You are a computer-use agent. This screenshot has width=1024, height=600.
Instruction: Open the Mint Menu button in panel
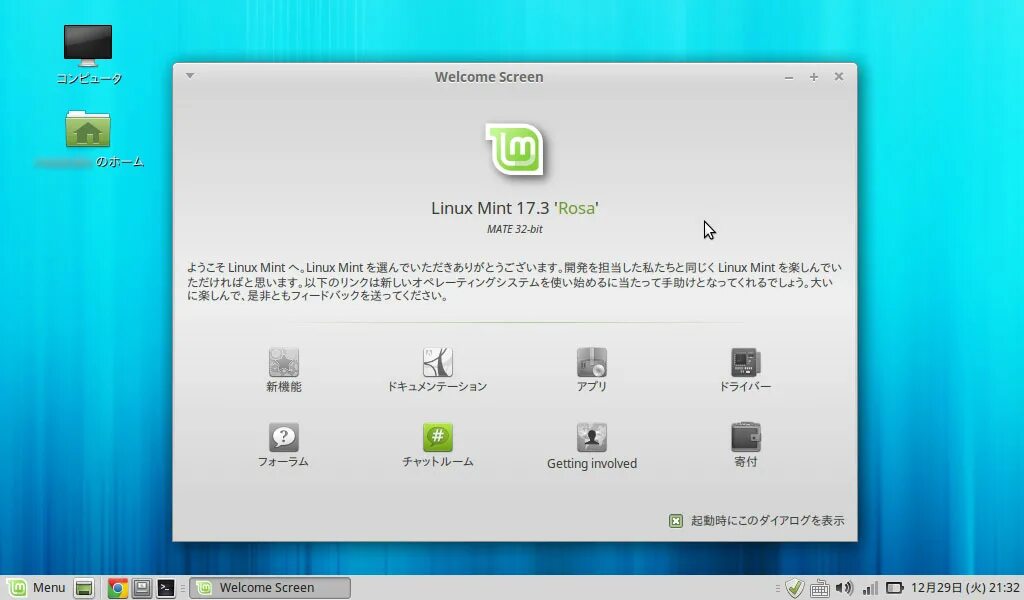coord(37,588)
